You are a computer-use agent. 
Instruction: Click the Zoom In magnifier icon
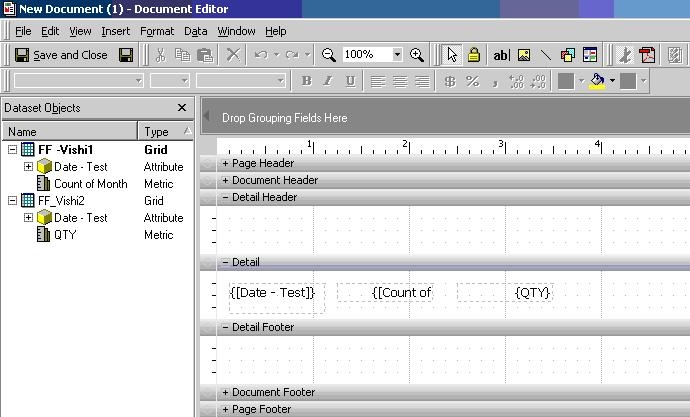pyautogui.click(x=416, y=55)
